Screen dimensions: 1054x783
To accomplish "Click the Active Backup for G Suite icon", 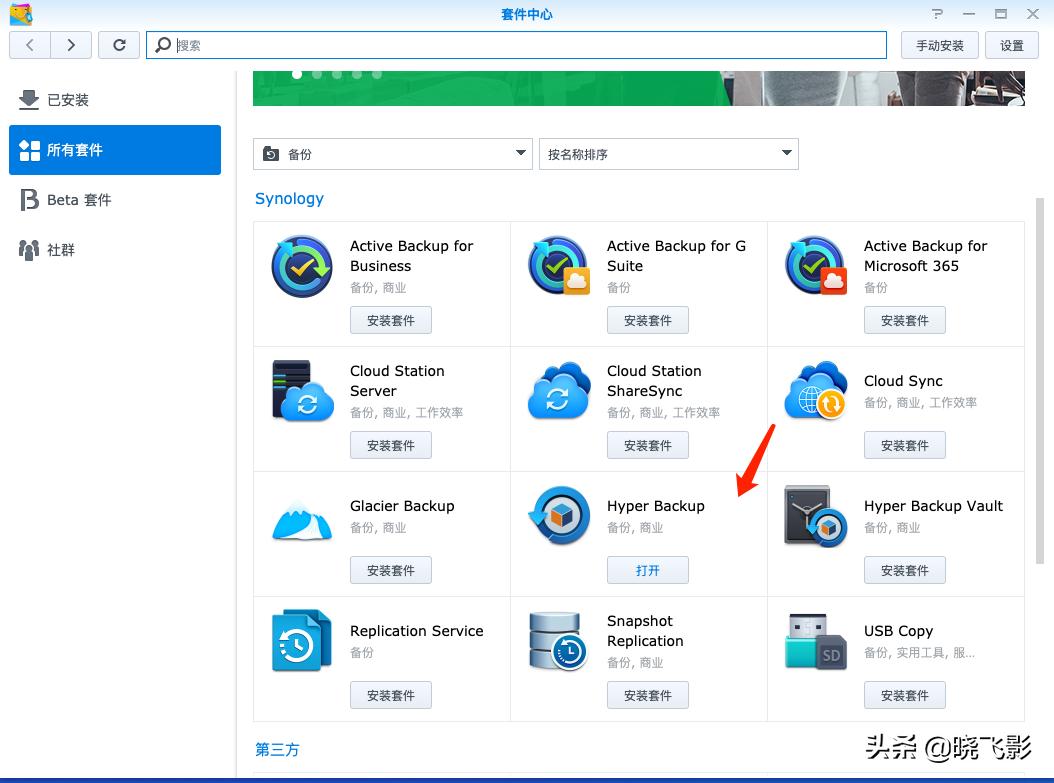I will click(x=559, y=265).
